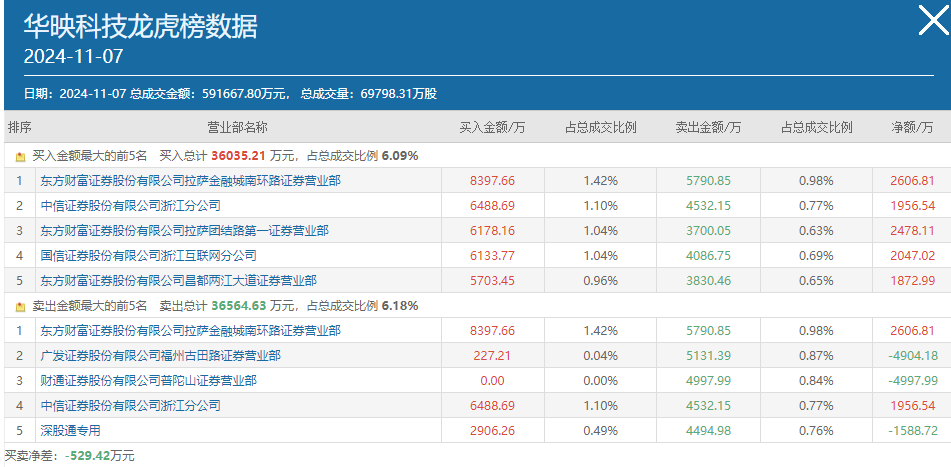Click sell amount 3700.05

pos(708,230)
